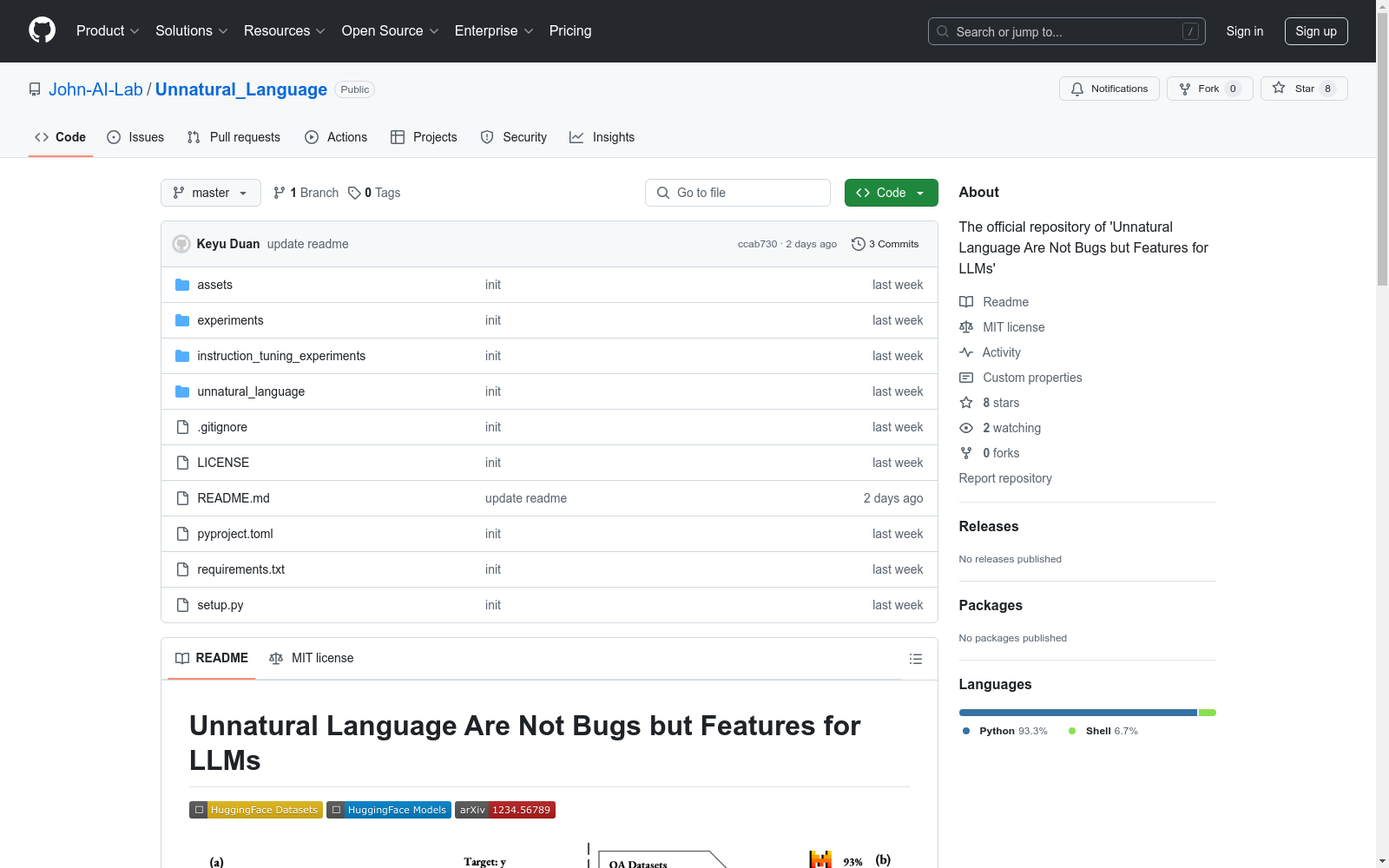1389x868 pixels.
Task: Click the HuggingFace Datasets badge
Action: [256, 810]
